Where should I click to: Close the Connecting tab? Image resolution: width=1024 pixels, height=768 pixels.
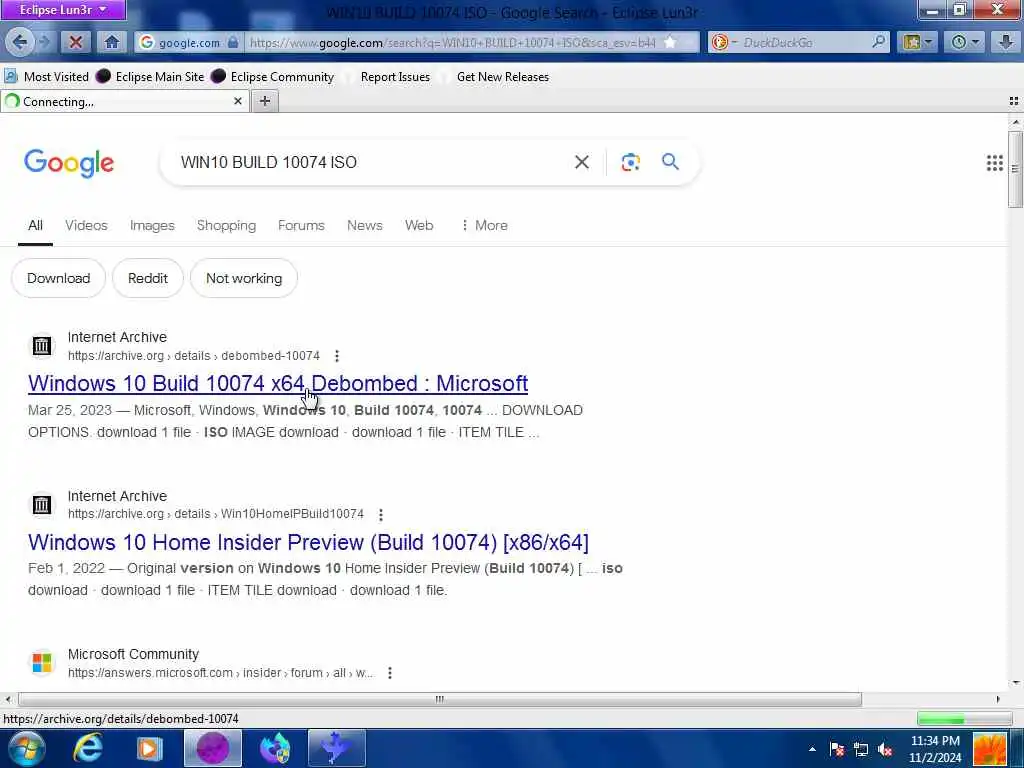238,101
